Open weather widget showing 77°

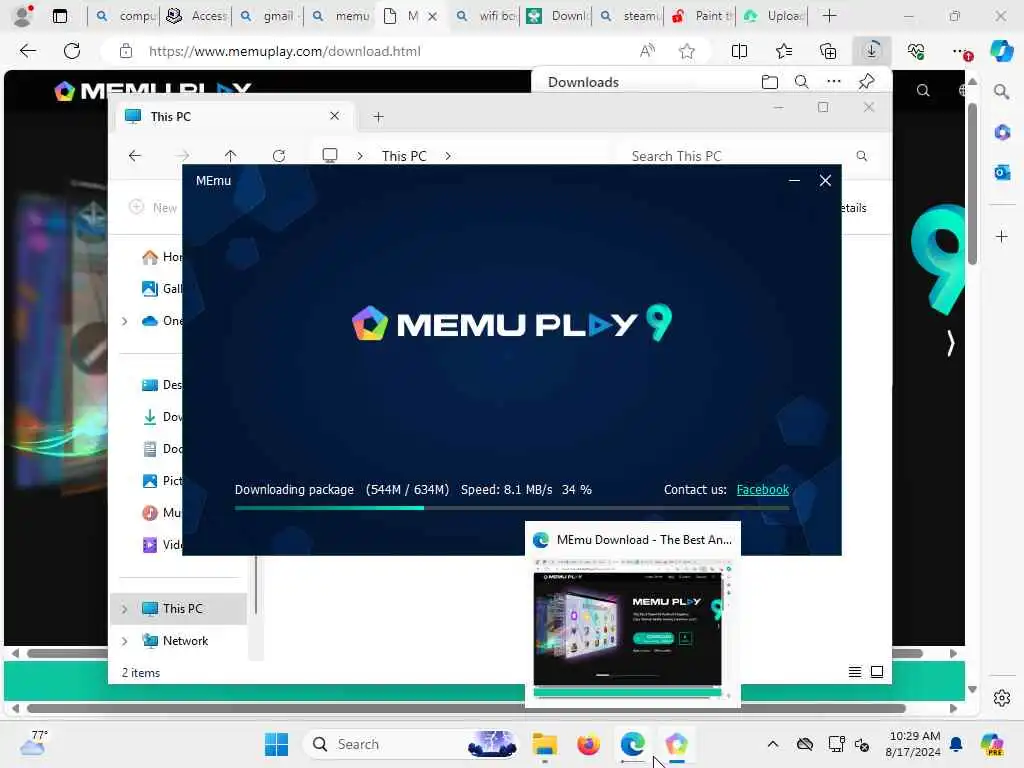tap(34, 743)
